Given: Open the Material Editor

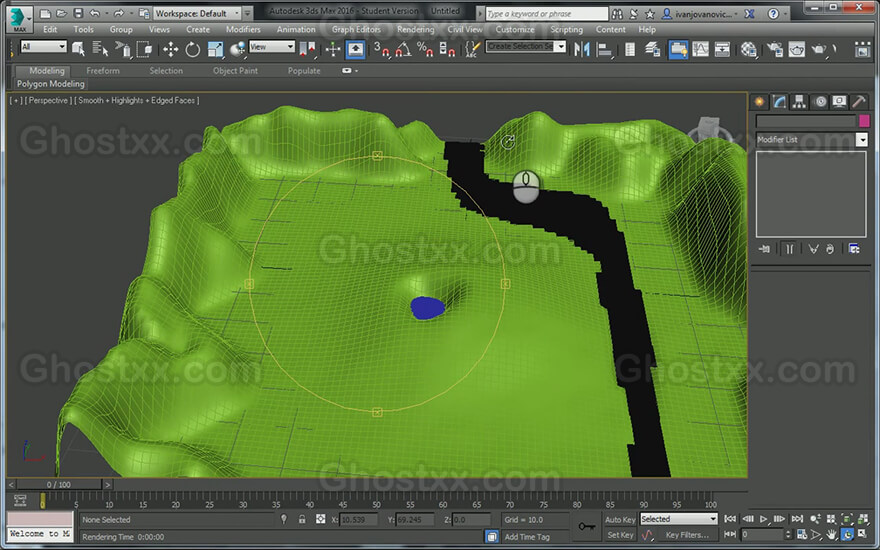Looking at the screenshot, I should coord(748,49).
